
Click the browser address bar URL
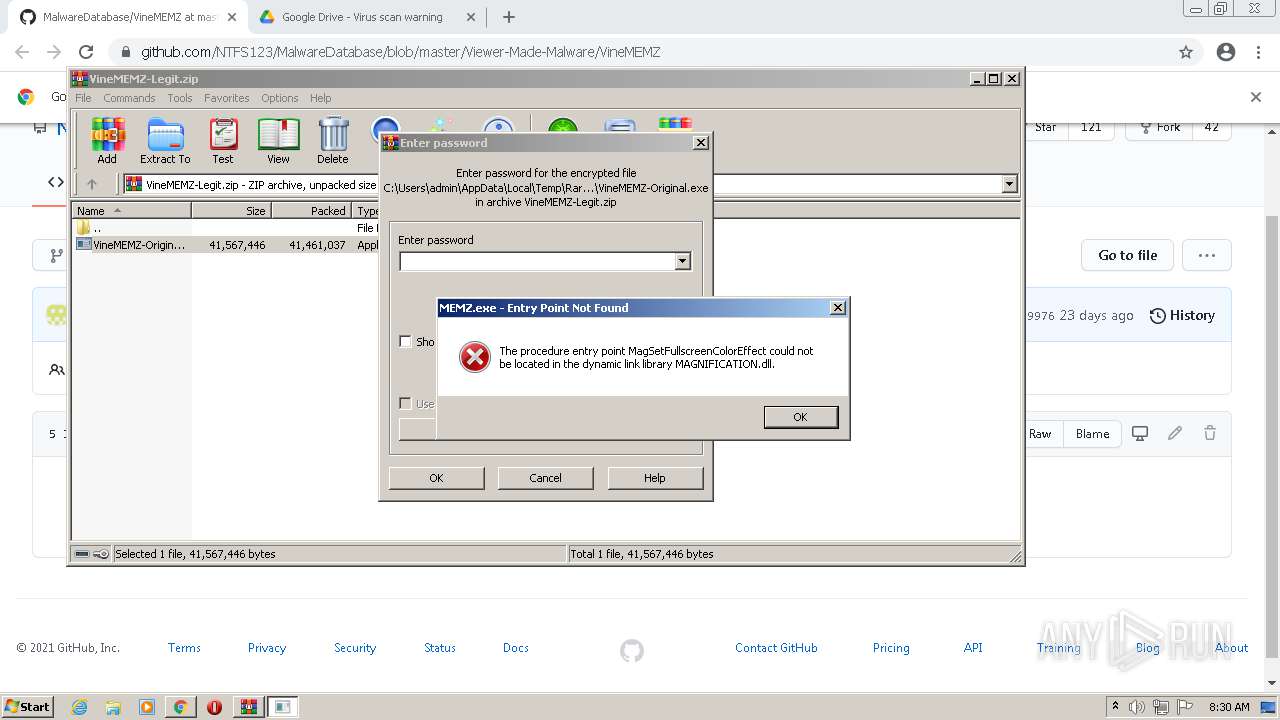[400, 52]
